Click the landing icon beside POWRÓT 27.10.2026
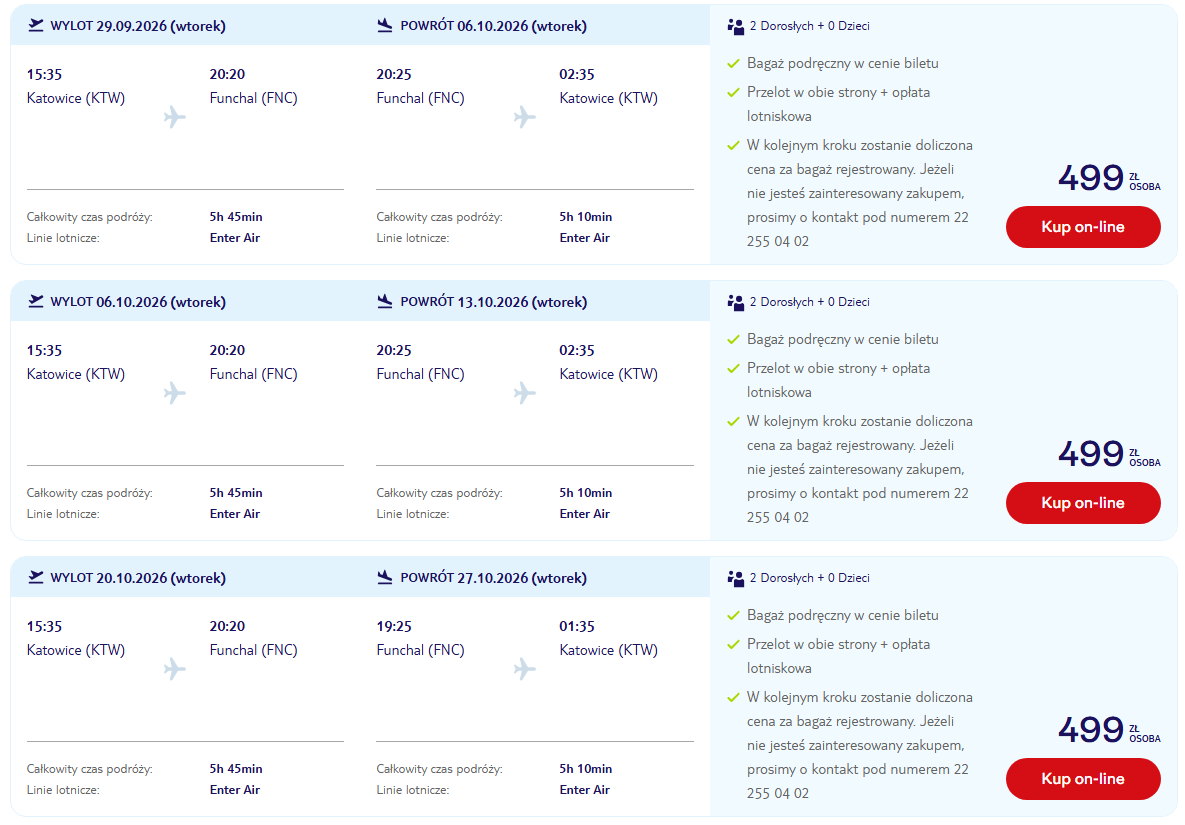This screenshot has height=825, width=1185. point(385,577)
